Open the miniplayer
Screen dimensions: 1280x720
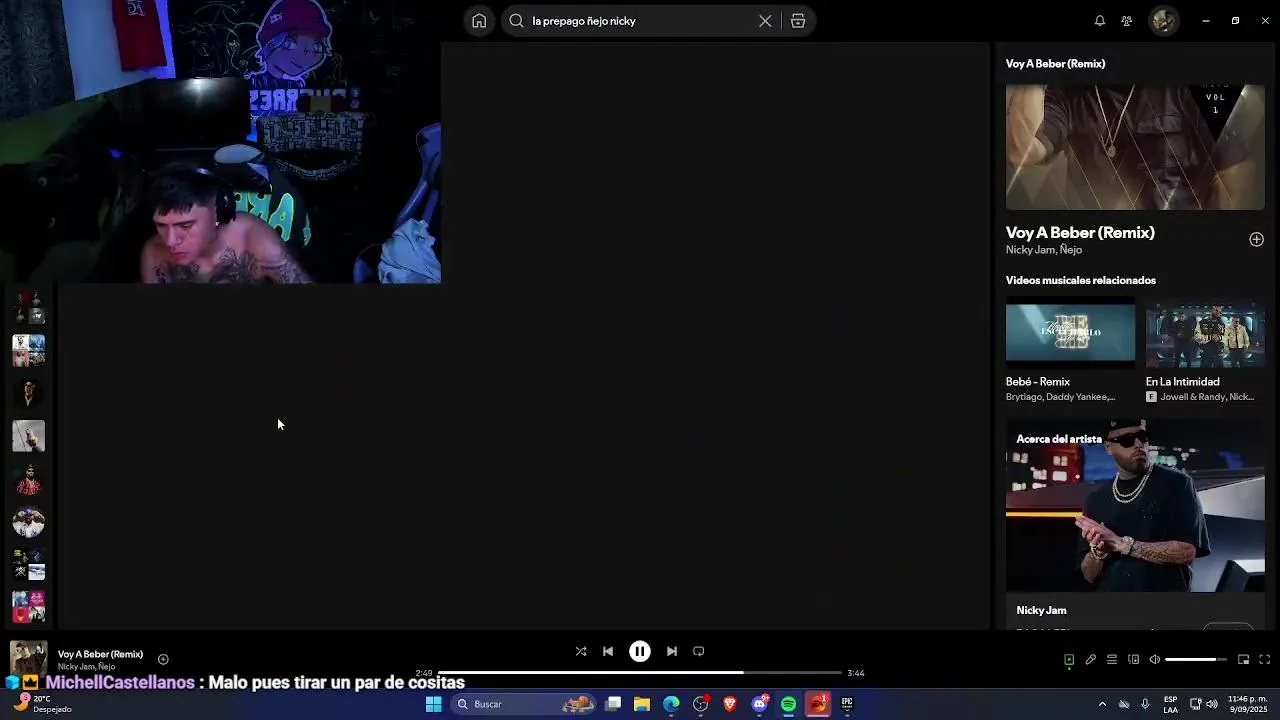[1243, 659]
